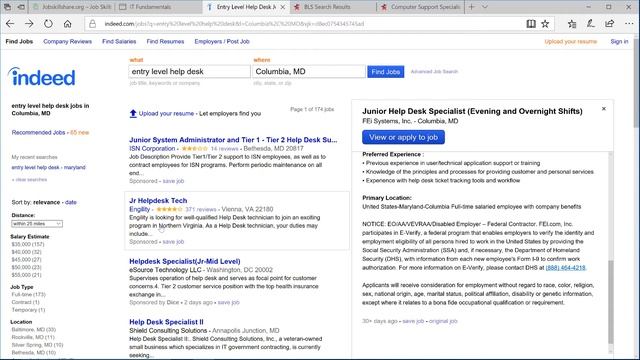Filter job type by Full-time
The width and height of the screenshot is (640, 360).
(x=29, y=294)
